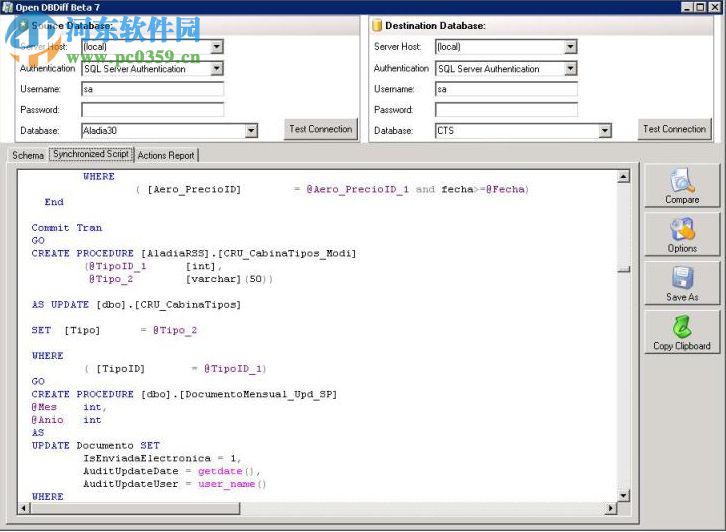Image resolution: width=726 pixels, height=532 pixels.
Task: Click the Destination Database heading
Action: click(435, 26)
